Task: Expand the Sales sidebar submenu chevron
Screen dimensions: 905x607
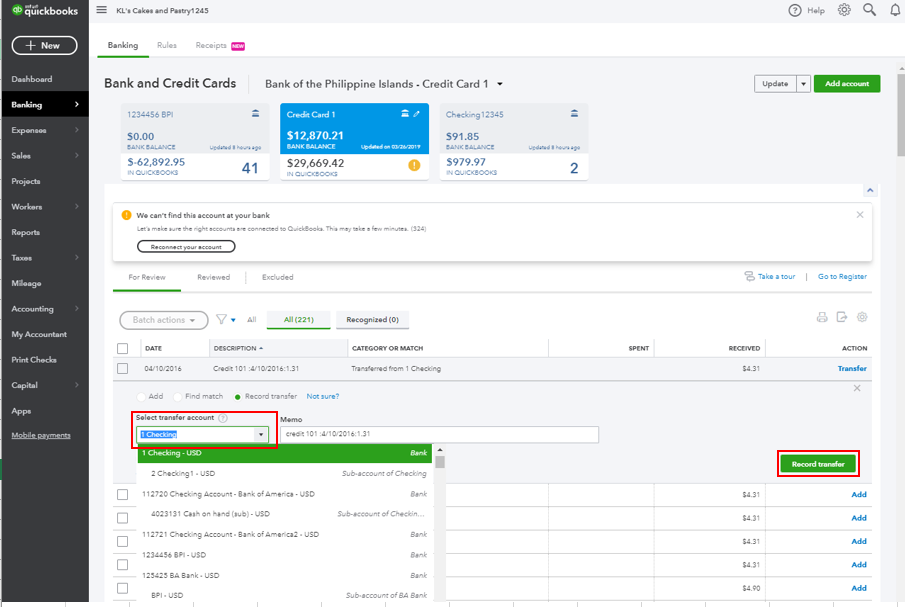Action: coord(77,155)
